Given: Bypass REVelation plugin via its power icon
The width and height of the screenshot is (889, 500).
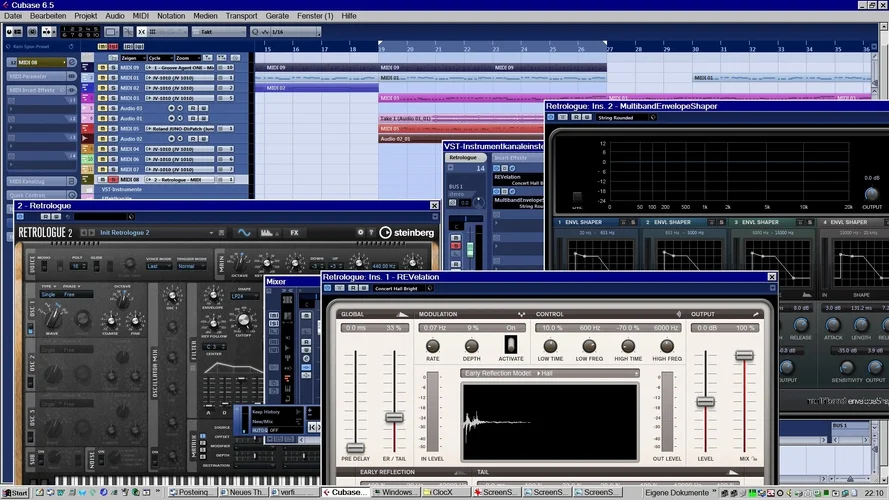Looking at the screenshot, I should pyautogui.click(x=328, y=289).
